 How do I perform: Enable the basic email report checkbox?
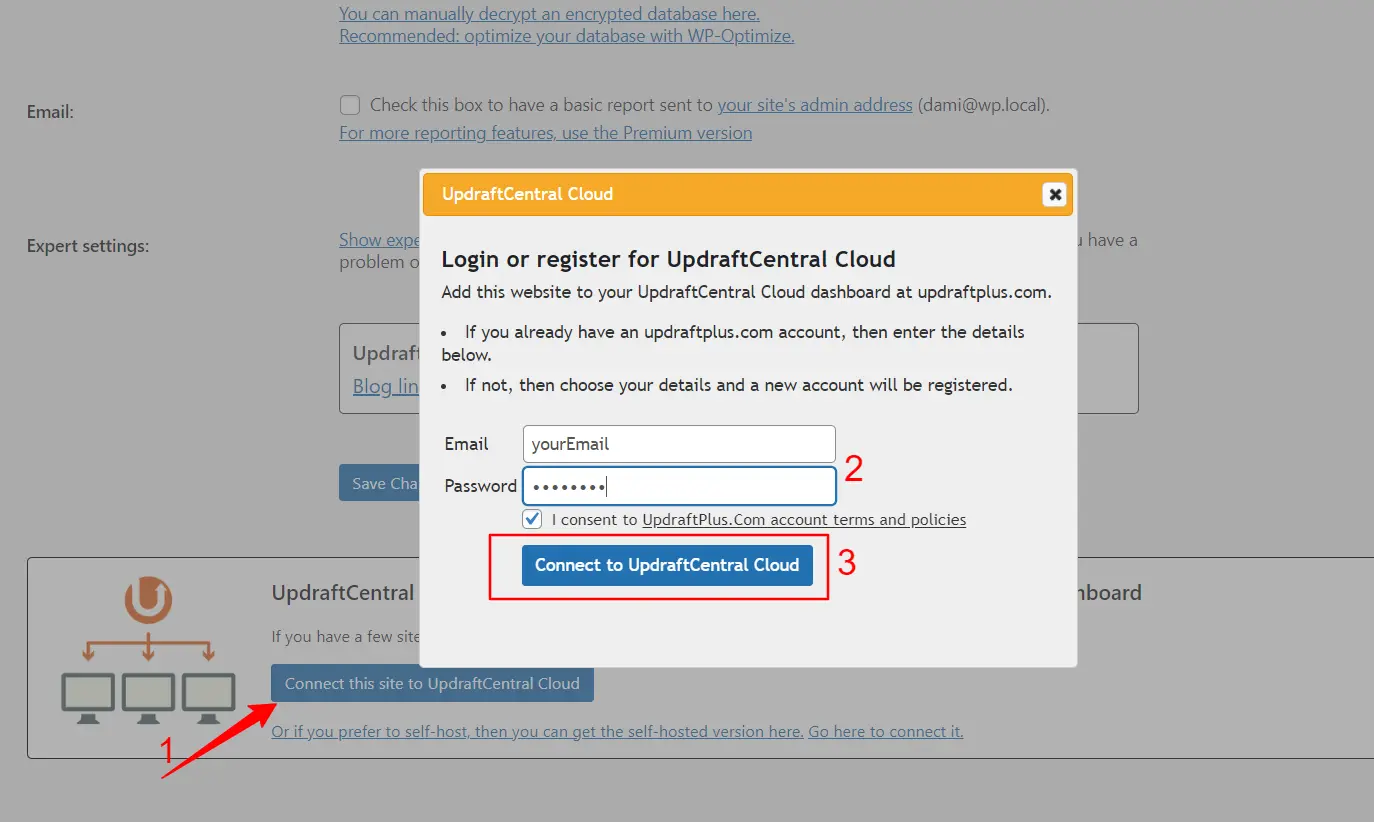pyautogui.click(x=349, y=105)
